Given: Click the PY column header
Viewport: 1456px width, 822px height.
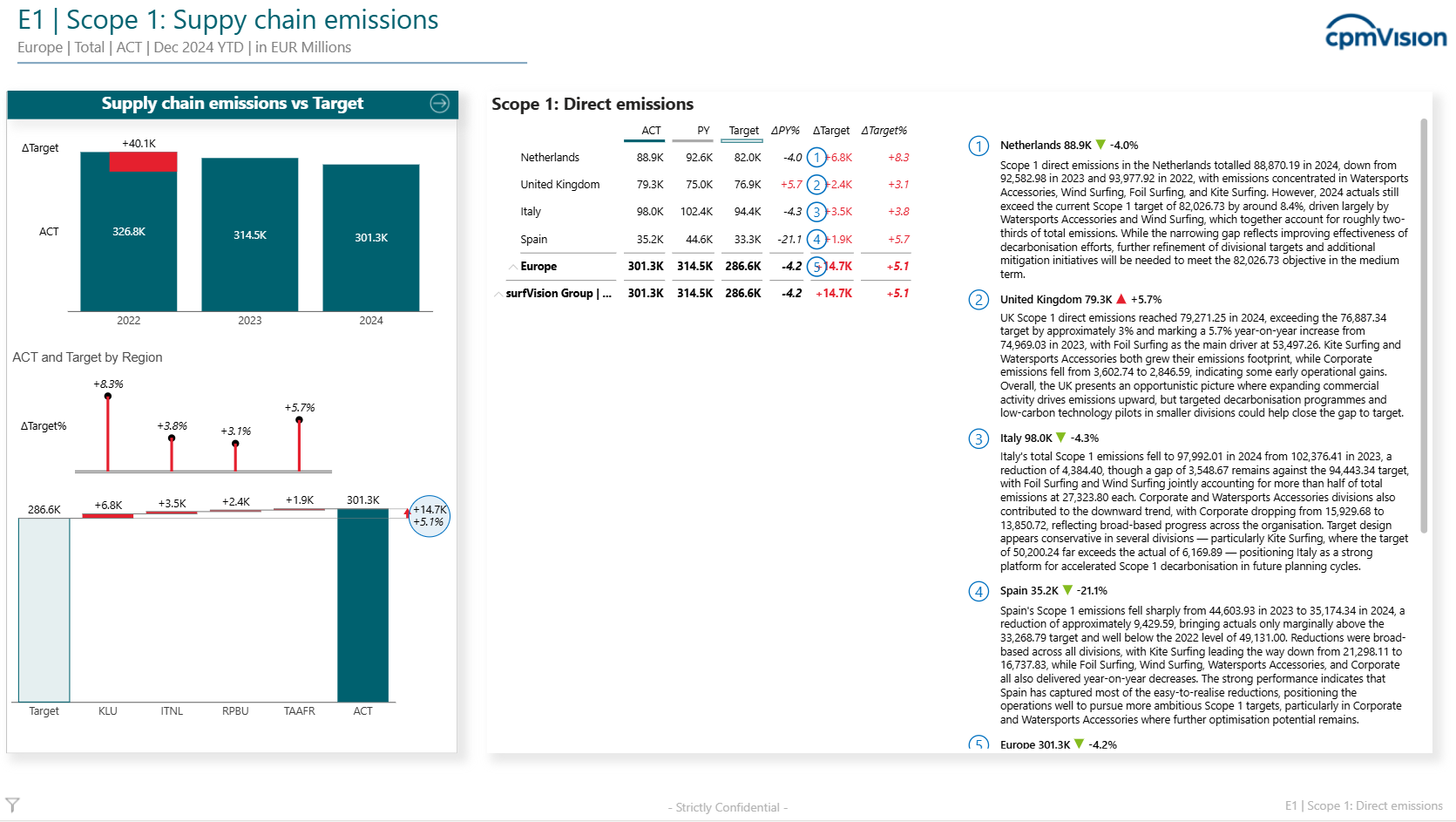Looking at the screenshot, I should [703, 131].
